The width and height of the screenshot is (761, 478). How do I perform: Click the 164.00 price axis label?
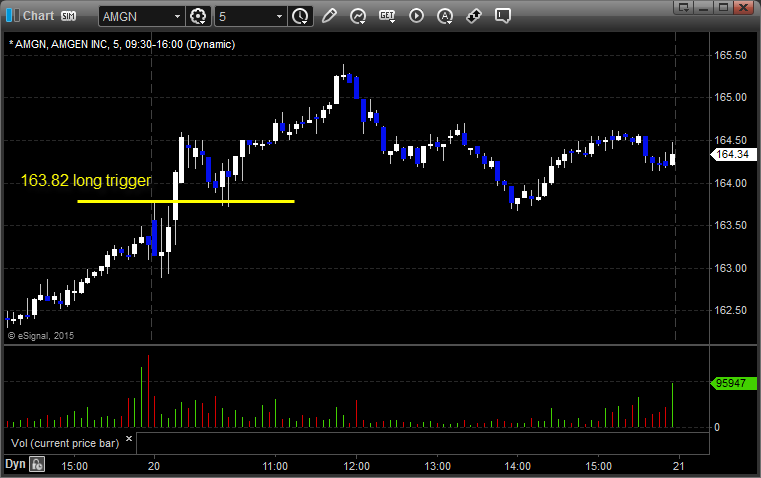coord(730,183)
